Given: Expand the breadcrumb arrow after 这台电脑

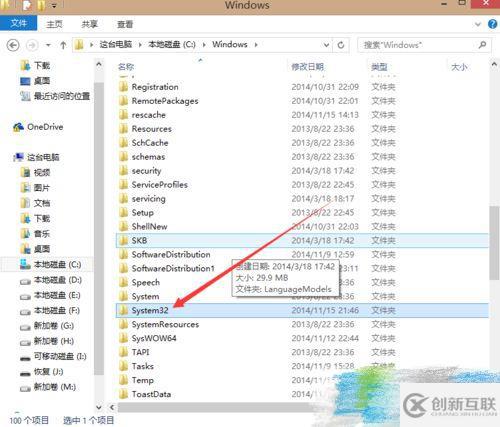Looking at the screenshot, I should (x=140, y=45).
